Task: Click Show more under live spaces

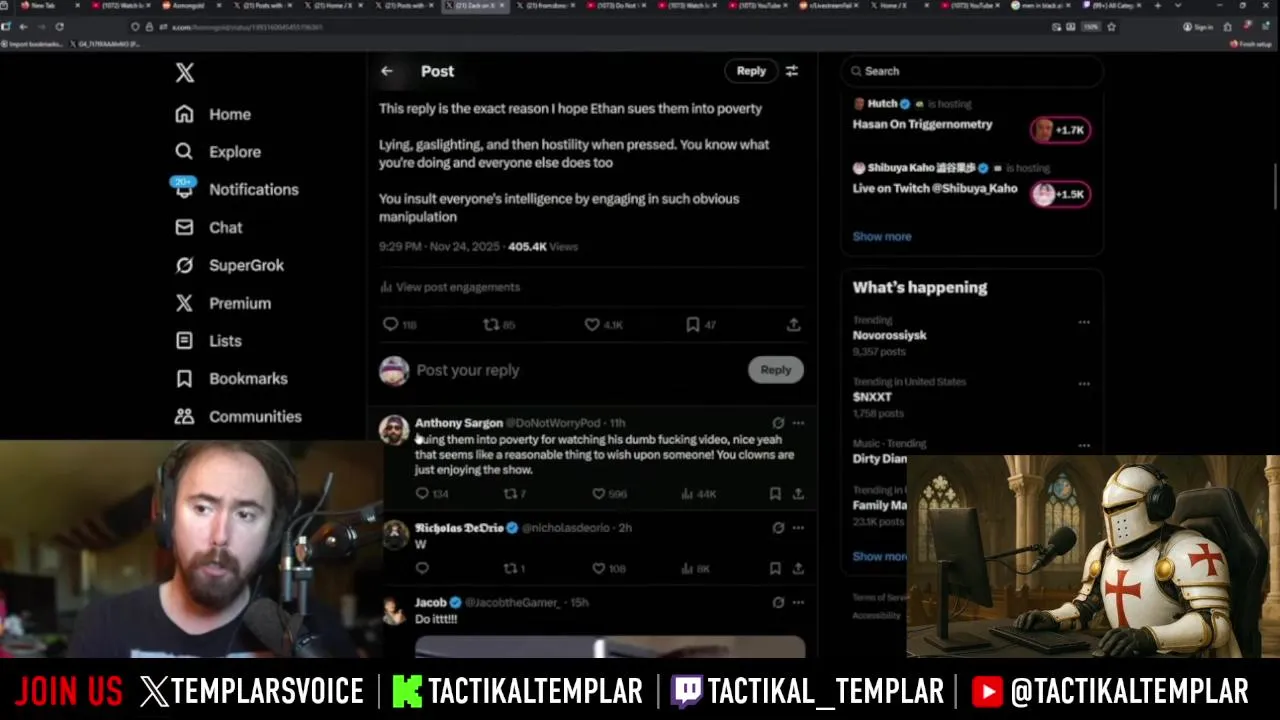Action: click(x=882, y=236)
